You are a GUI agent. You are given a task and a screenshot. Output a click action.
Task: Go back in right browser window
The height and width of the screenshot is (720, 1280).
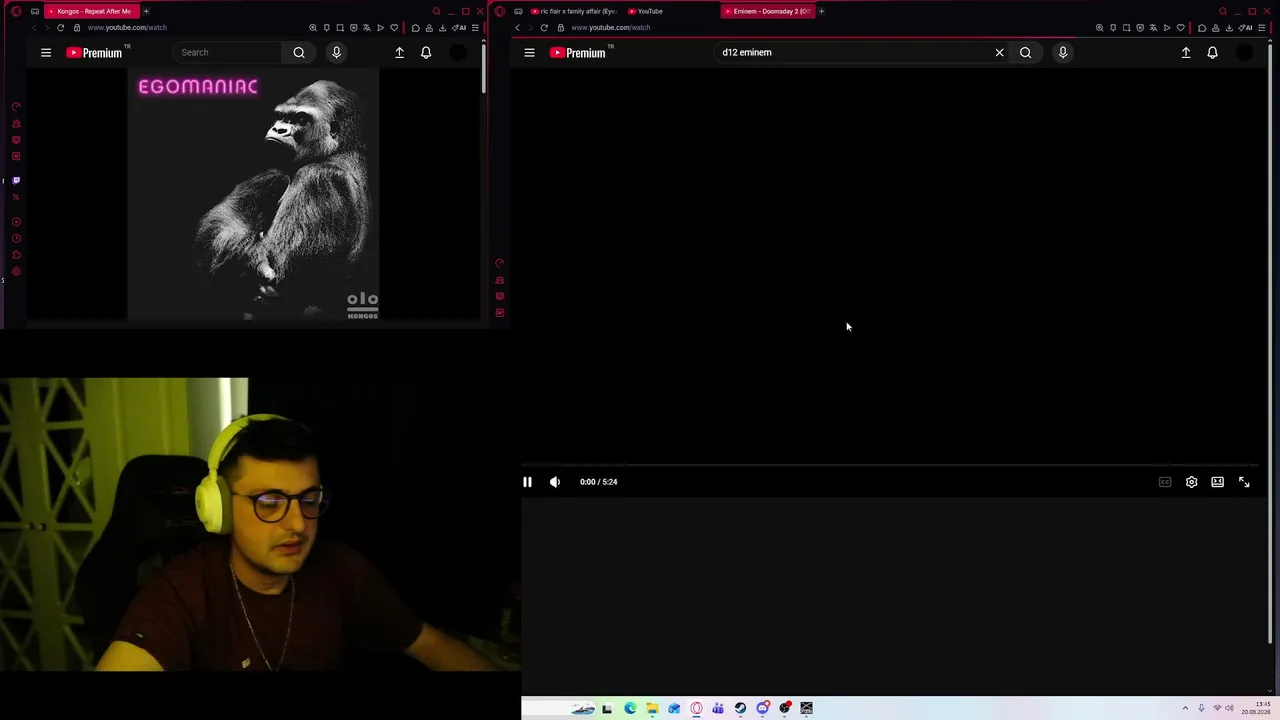[517, 28]
